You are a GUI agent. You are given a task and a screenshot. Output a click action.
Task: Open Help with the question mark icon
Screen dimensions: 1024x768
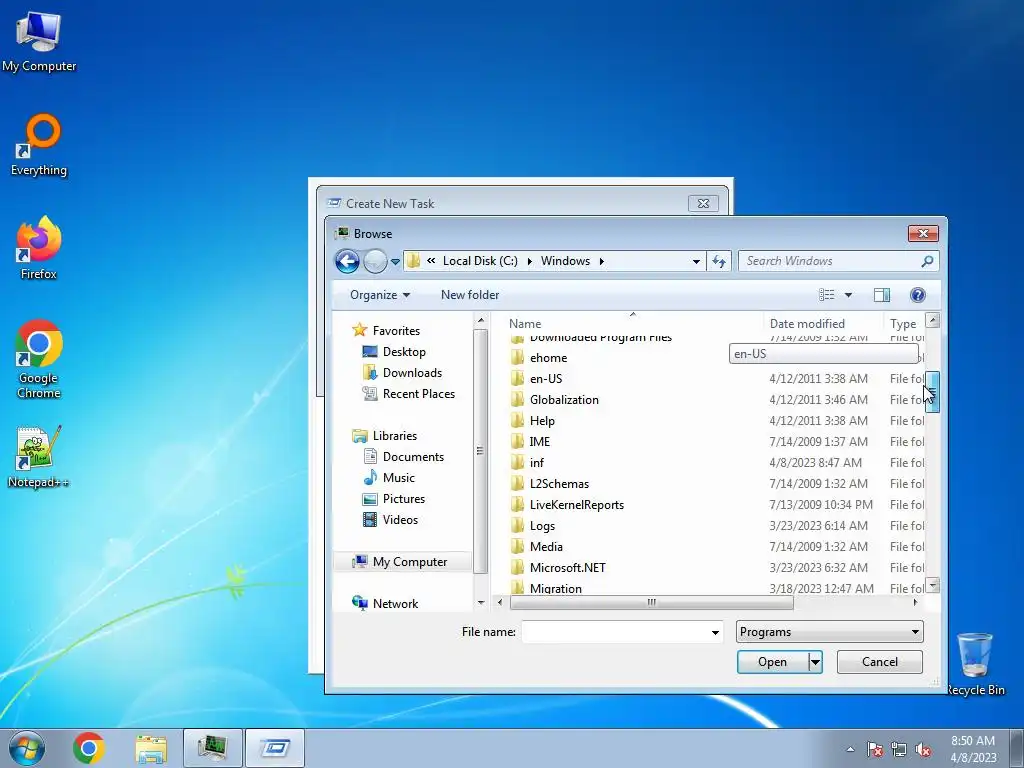pyautogui.click(x=918, y=295)
